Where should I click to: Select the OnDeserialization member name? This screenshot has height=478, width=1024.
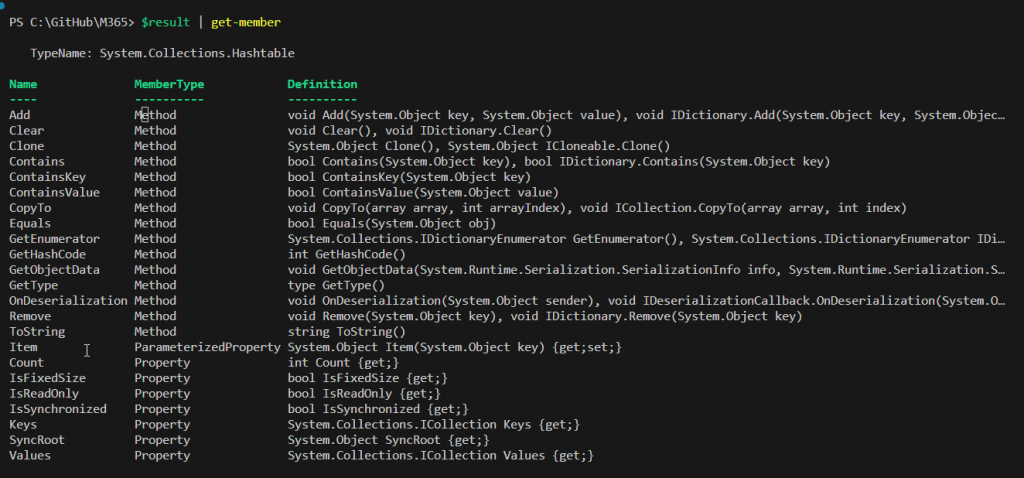(68, 301)
